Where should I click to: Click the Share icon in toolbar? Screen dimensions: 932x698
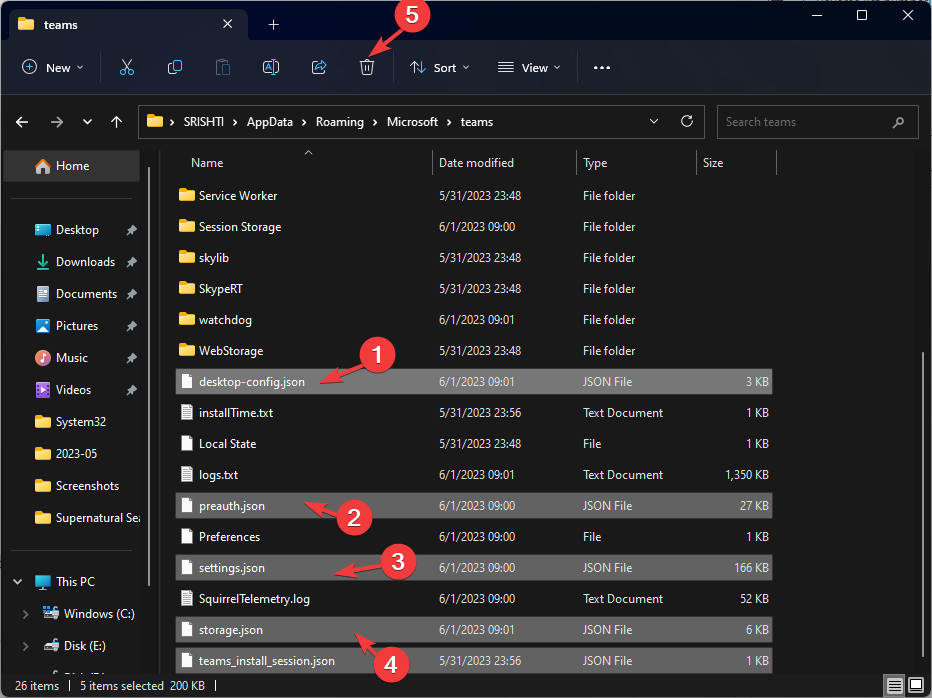point(319,67)
